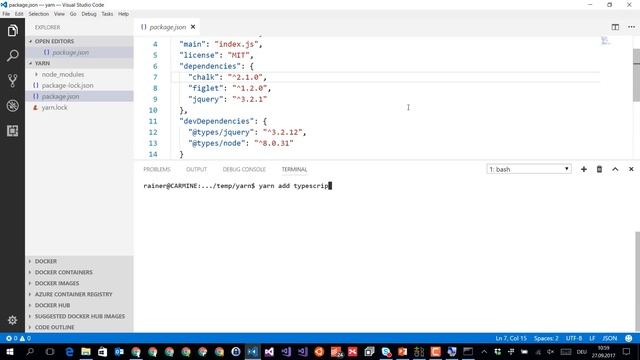Open the Explorer view in activity bar

12,31
